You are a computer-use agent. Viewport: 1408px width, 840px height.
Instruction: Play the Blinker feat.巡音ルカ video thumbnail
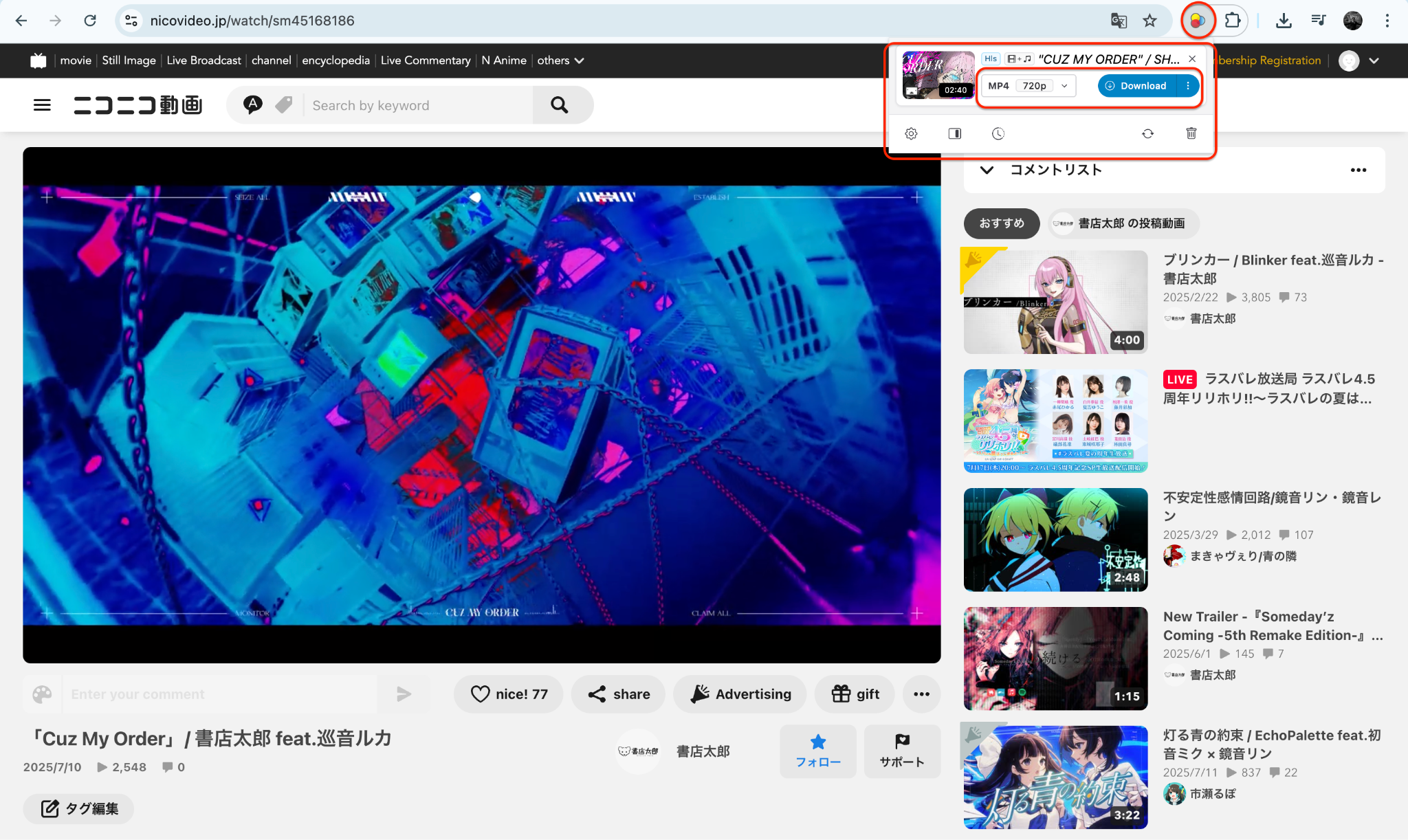(1055, 302)
